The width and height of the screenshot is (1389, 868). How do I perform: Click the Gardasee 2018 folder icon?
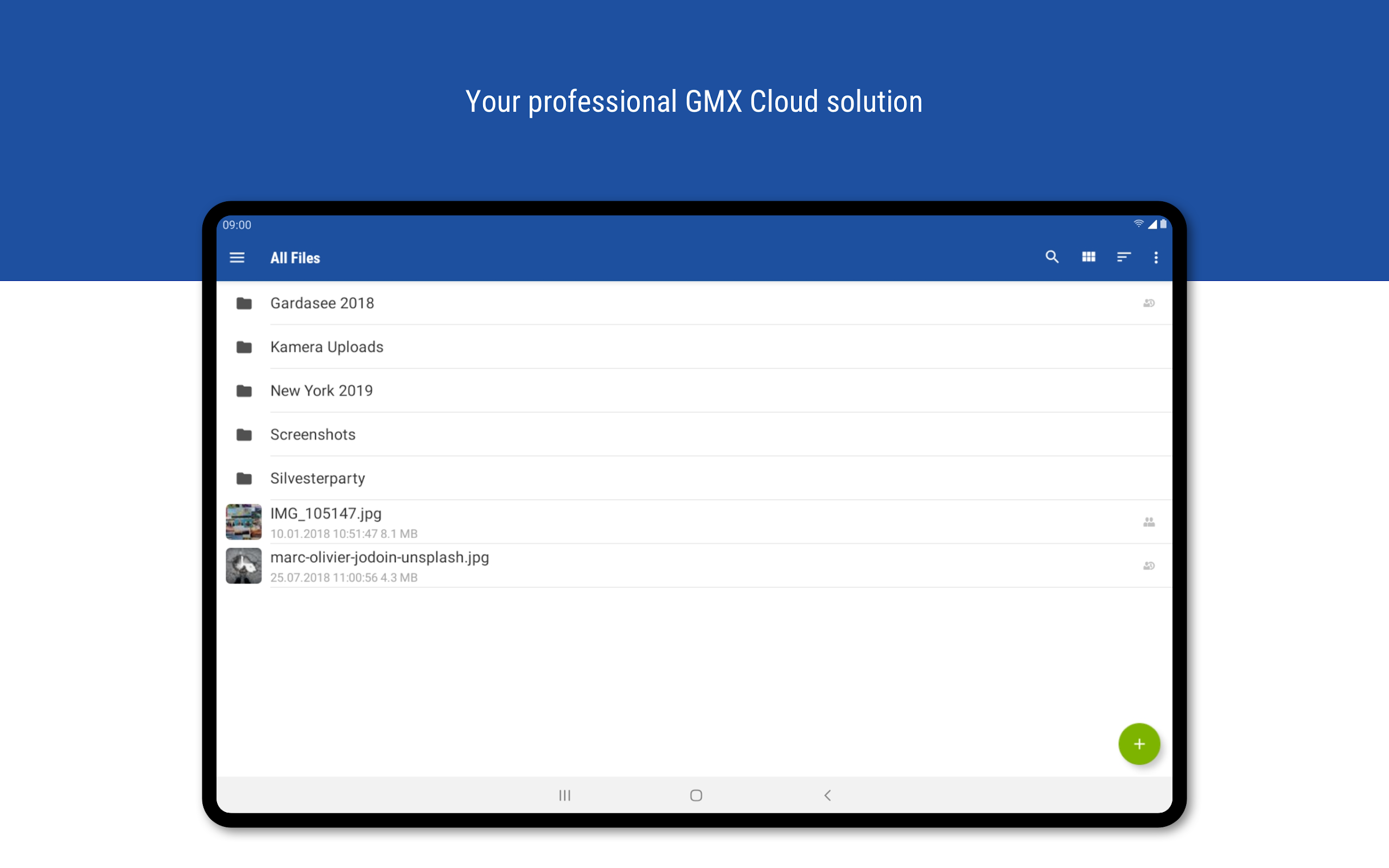click(x=244, y=303)
